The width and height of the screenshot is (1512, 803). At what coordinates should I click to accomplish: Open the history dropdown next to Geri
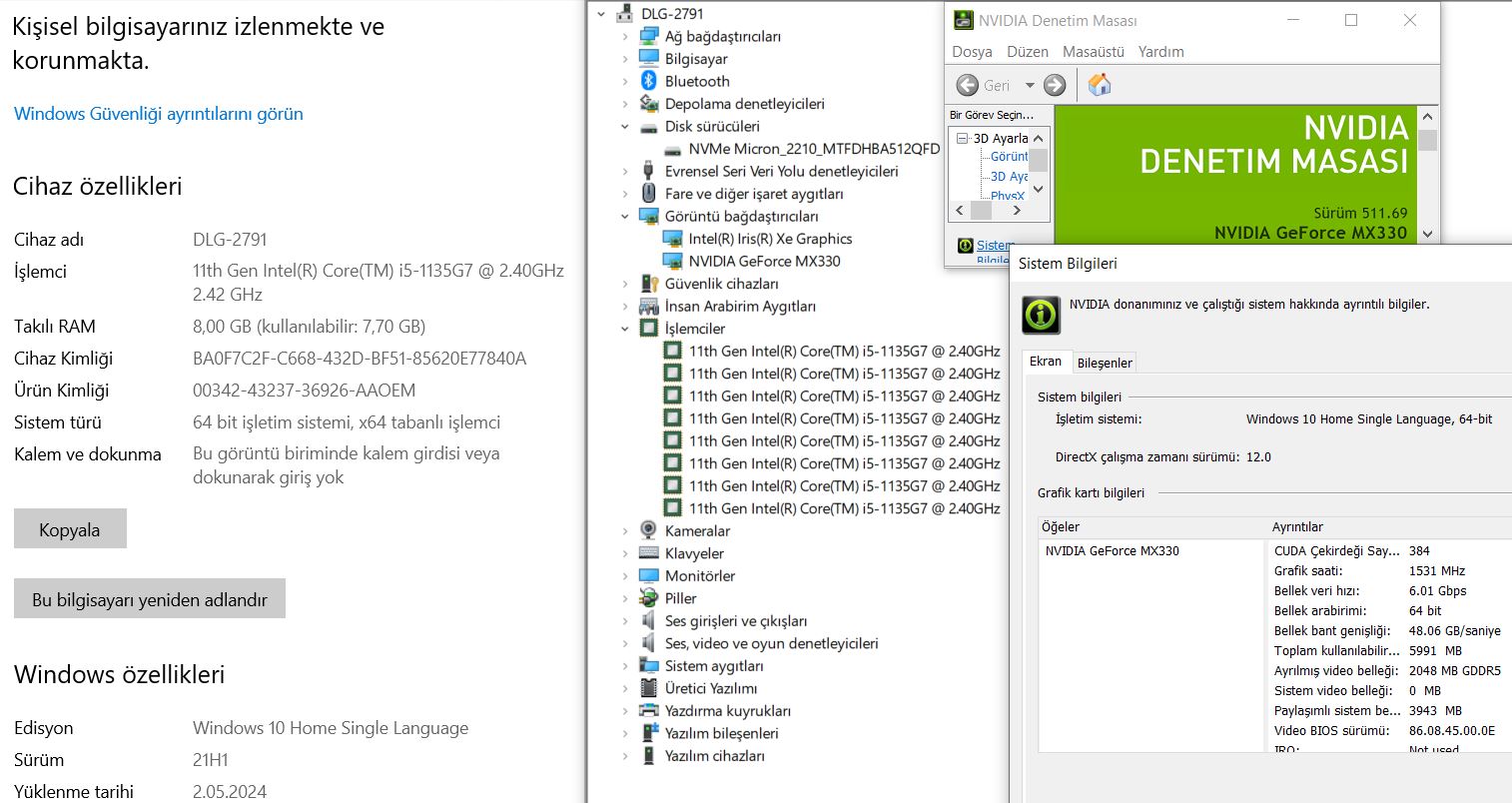1030,85
